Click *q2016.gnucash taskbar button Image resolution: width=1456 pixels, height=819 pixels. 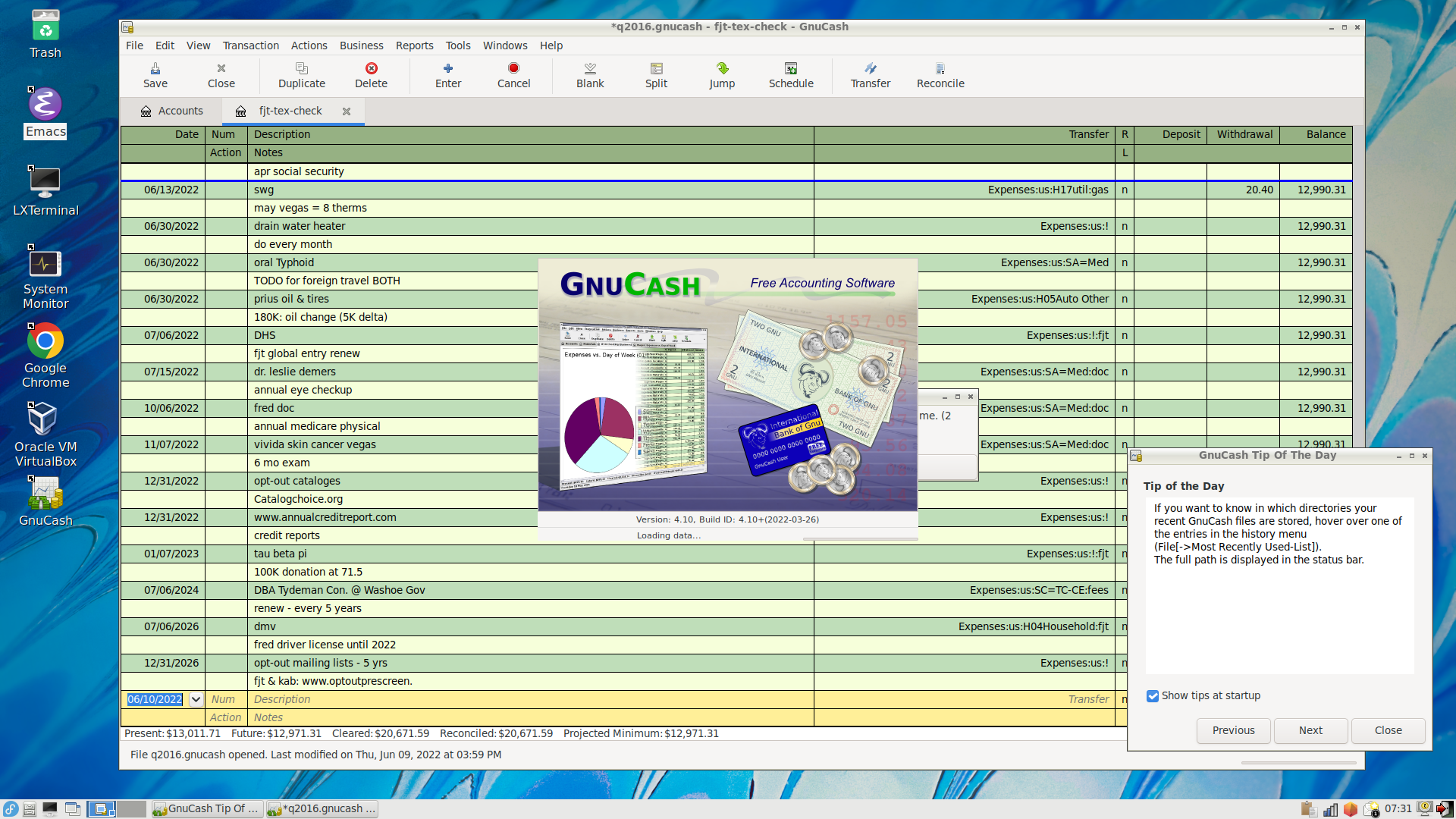322,809
